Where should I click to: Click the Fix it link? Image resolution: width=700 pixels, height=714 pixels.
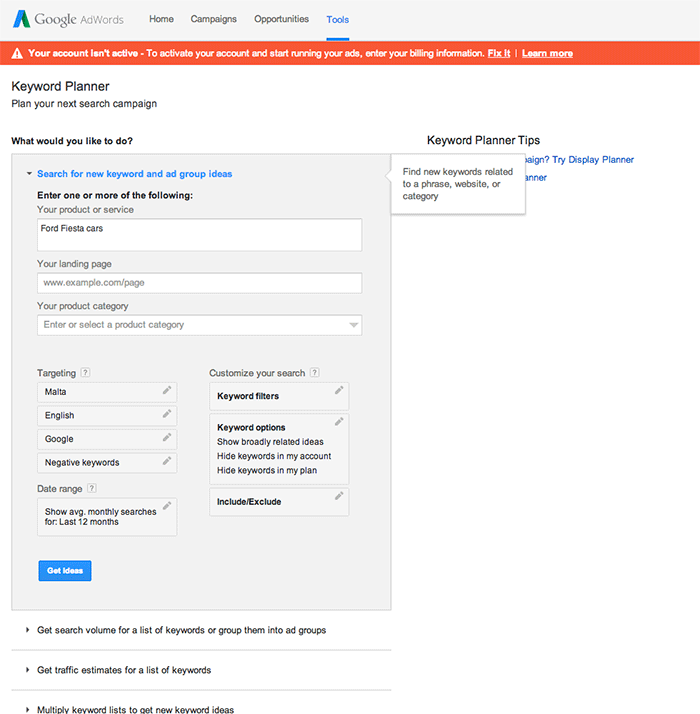(499, 53)
